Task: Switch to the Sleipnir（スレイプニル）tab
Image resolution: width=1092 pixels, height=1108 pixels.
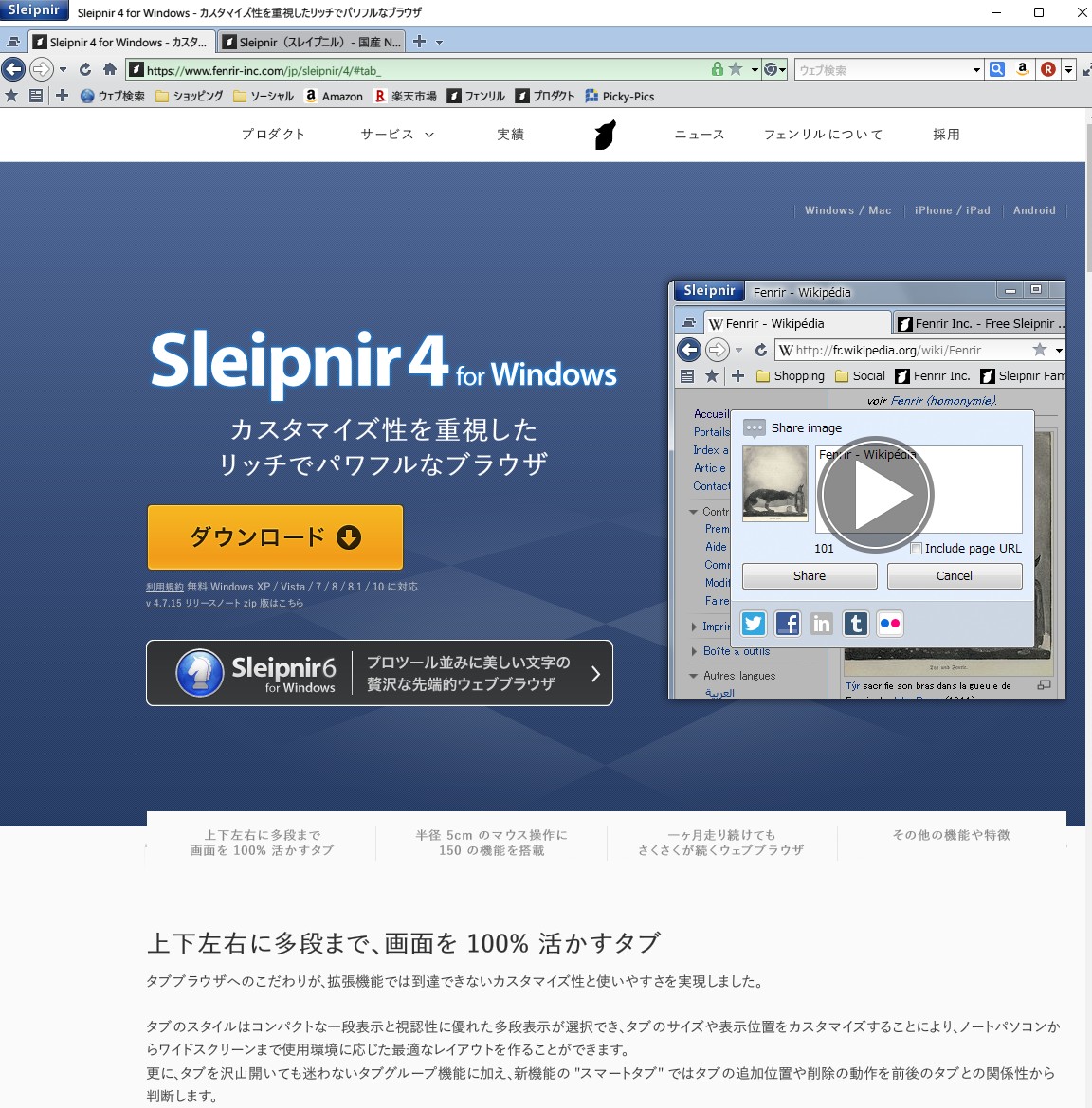Action: (312, 42)
